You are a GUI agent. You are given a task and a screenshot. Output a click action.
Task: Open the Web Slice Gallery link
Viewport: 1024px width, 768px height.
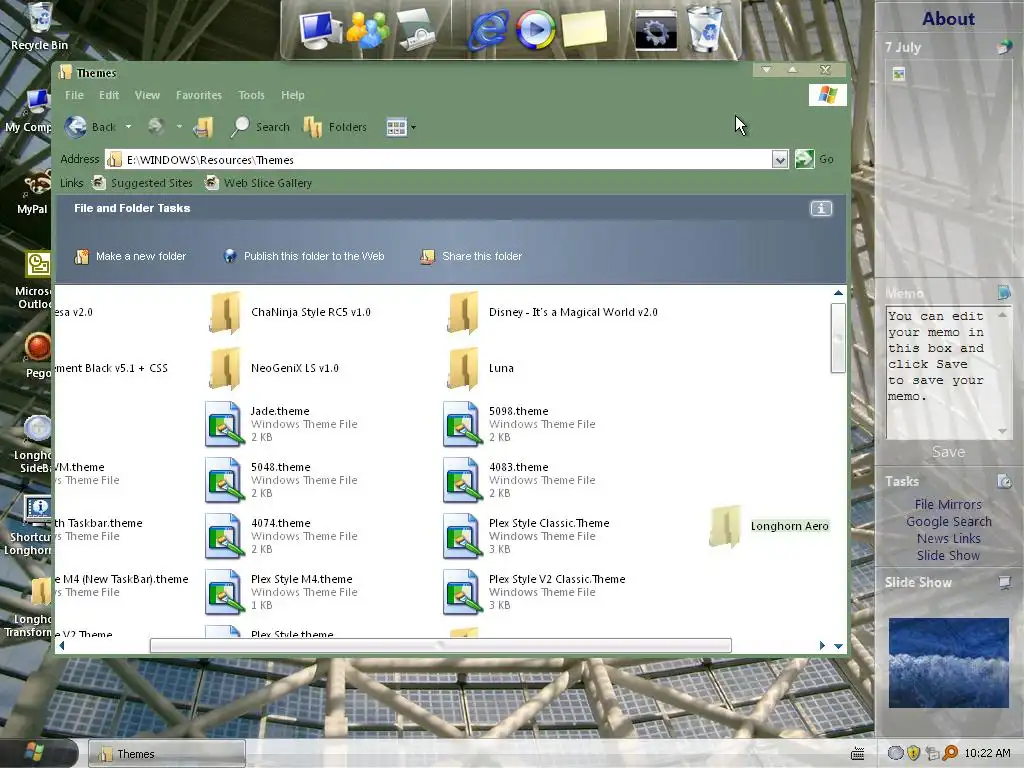(x=259, y=183)
